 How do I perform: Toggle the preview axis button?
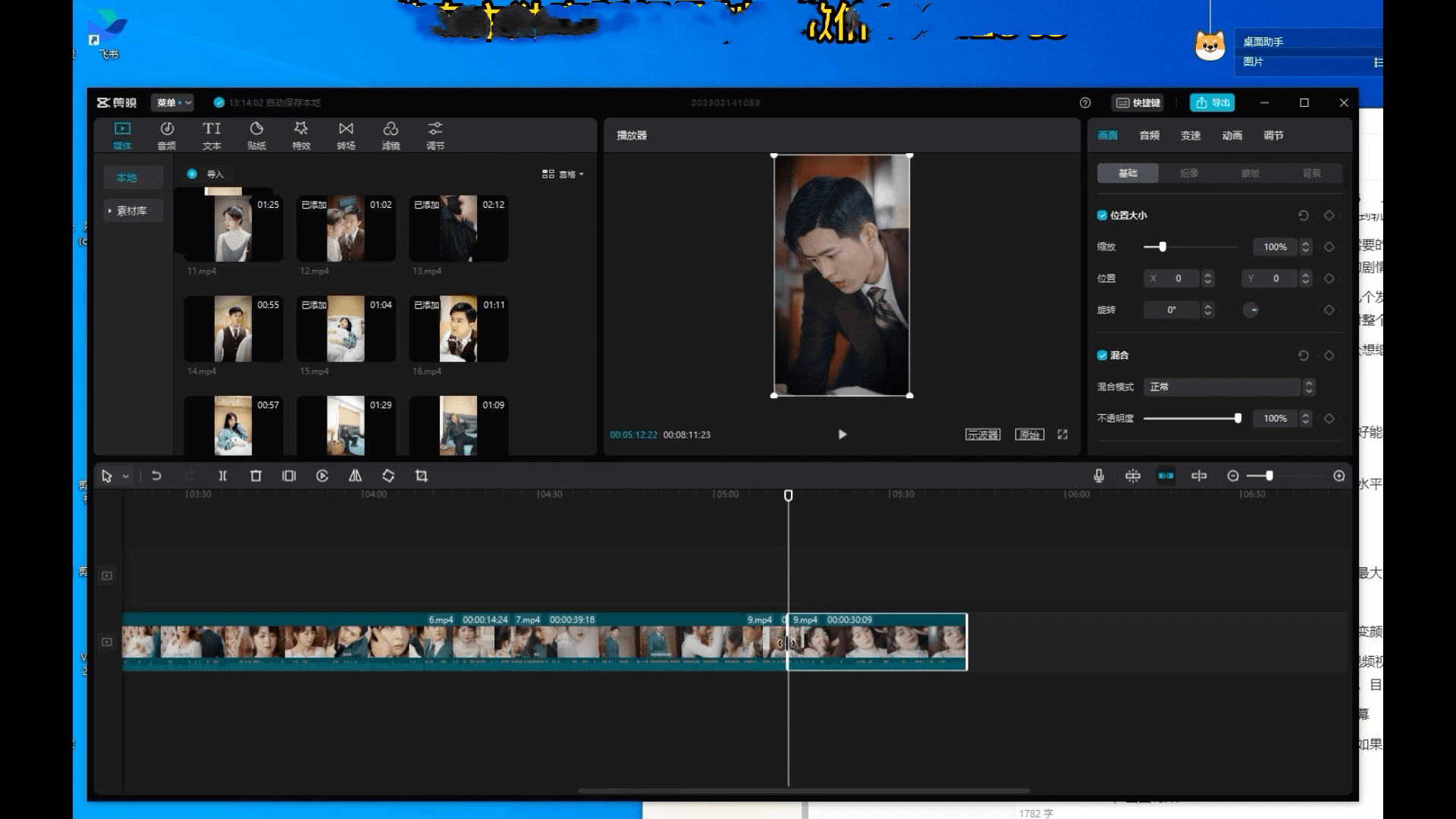coord(1199,476)
